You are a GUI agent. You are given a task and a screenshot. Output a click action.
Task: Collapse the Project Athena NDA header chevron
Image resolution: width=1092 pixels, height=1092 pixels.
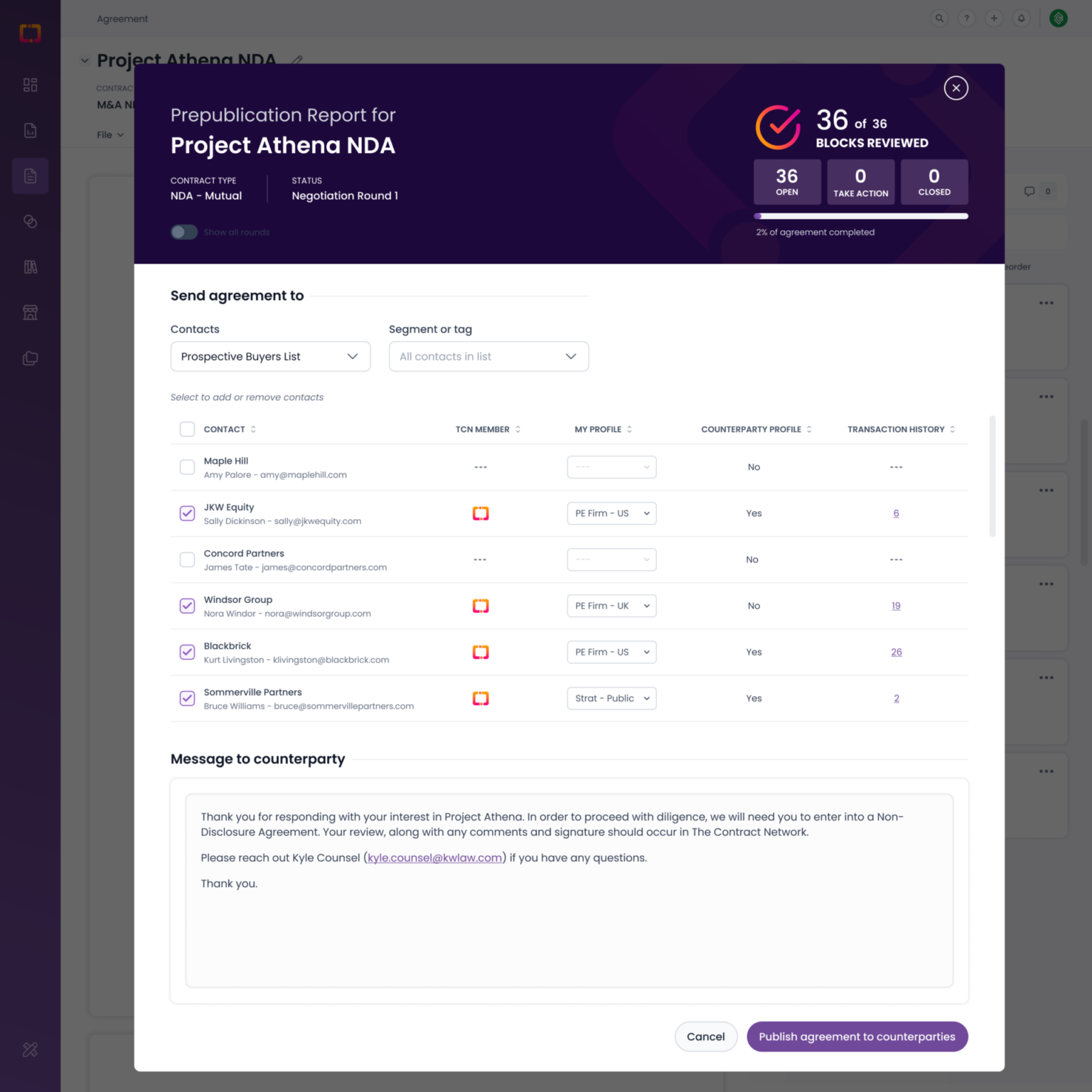[x=85, y=60]
